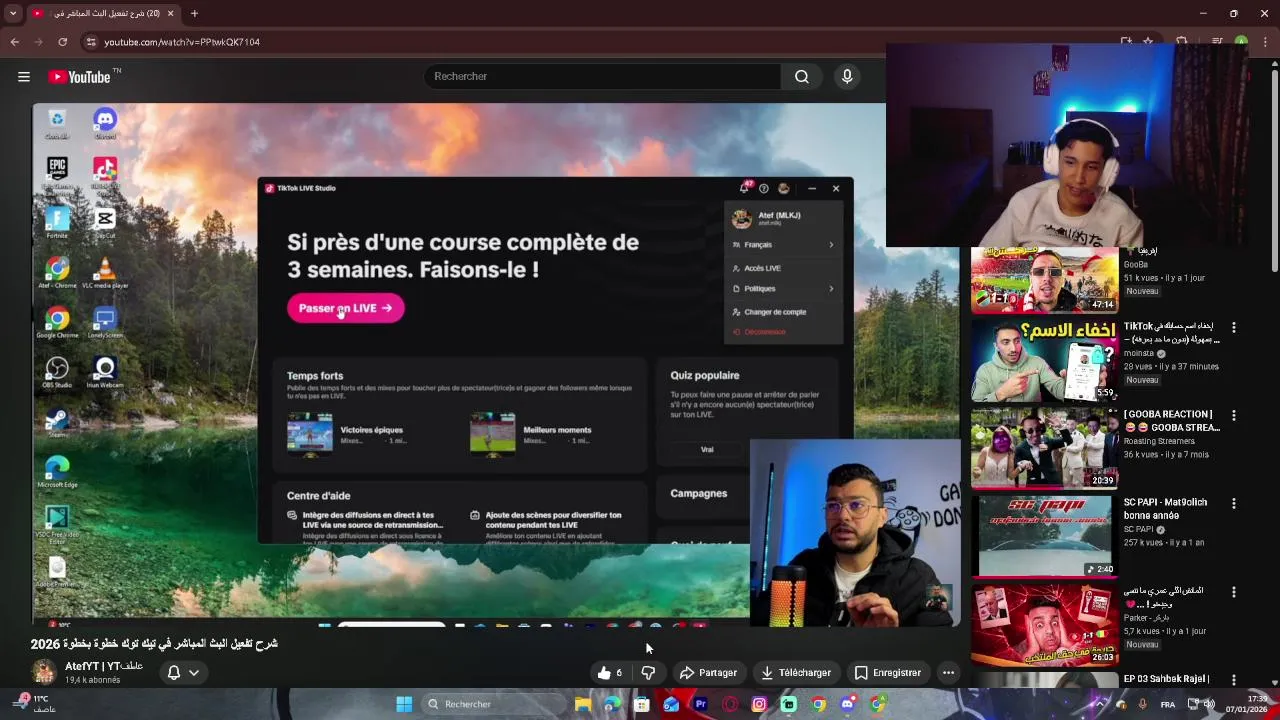The width and height of the screenshot is (1280, 720).
Task: Click the Télécharger download button
Action: point(796,673)
